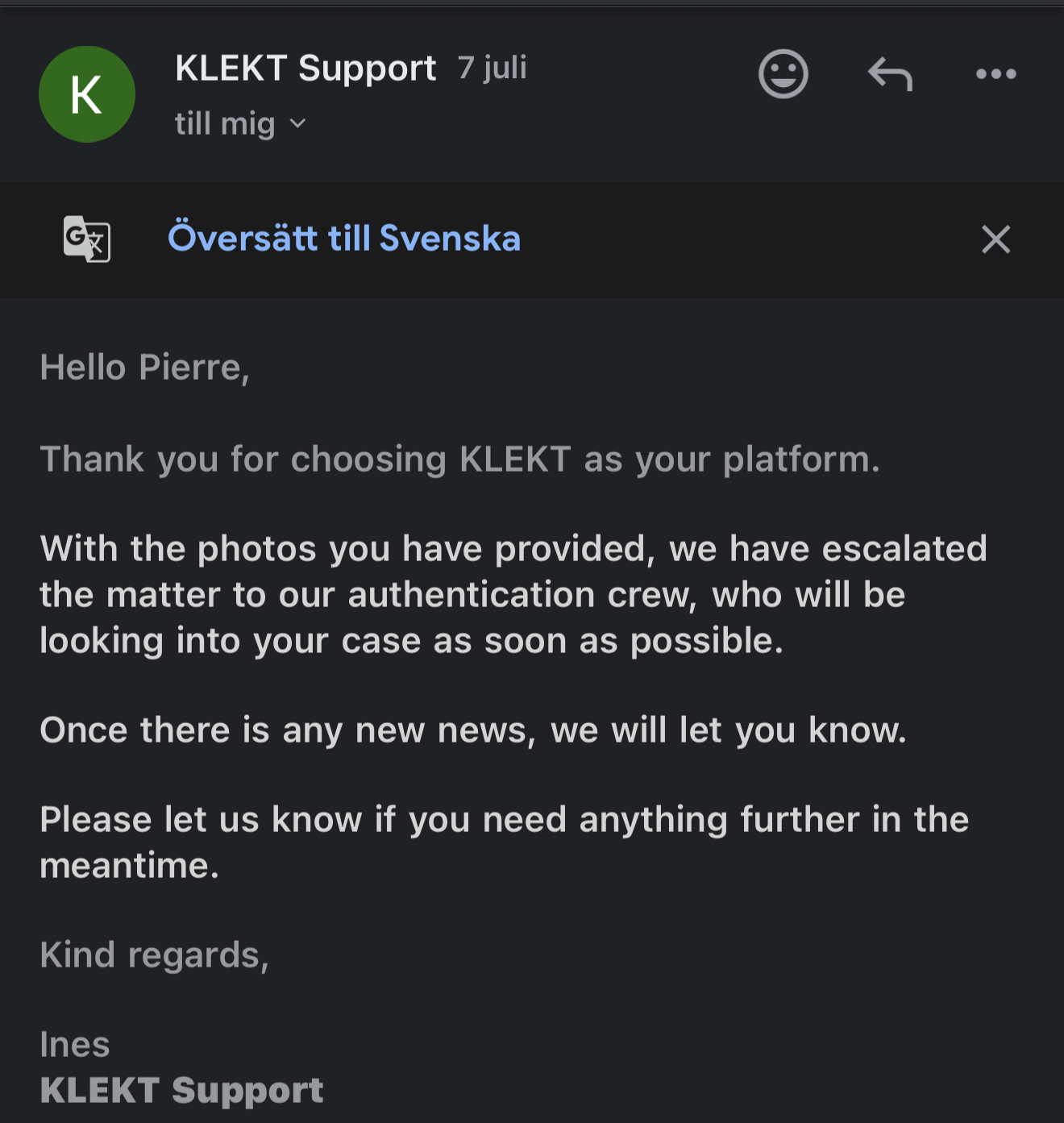Screen dimensions: 1064x1123
Task: Click the 'Hello Pierre,' greeting line
Action: pos(145,368)
